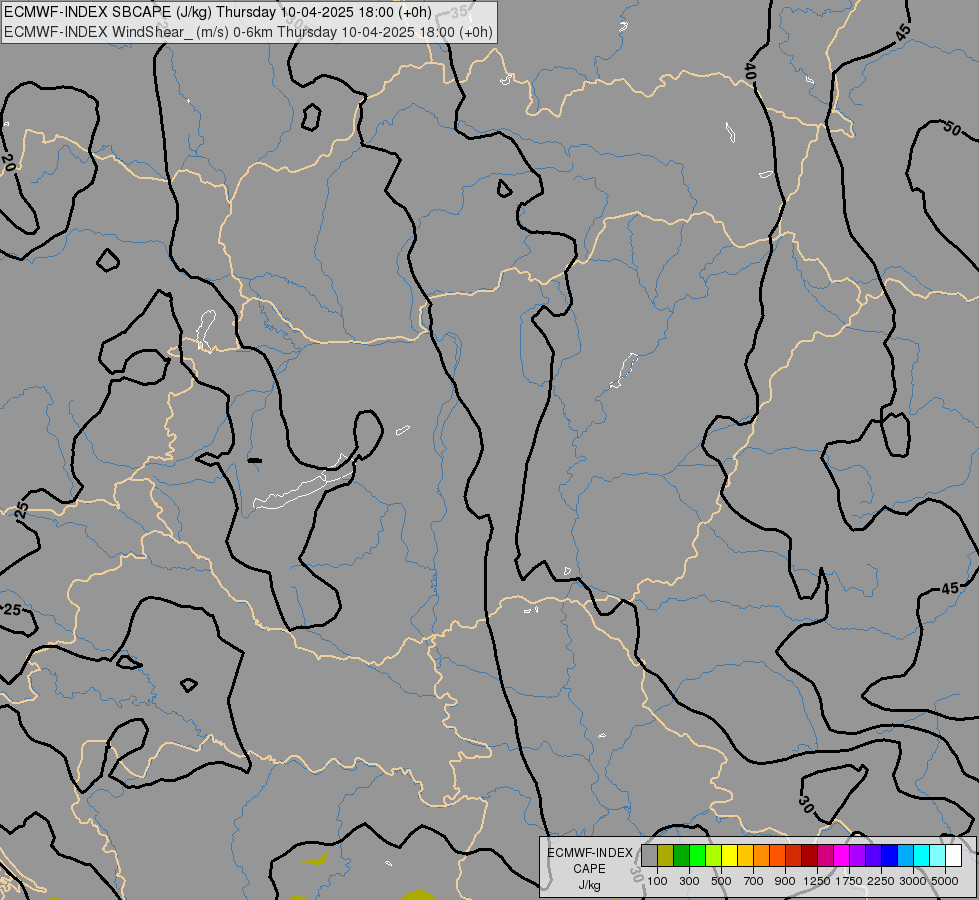Image resolution: width=979 pixels, height=900 pixels.
Task: Select the pure yellow legend swatch
Action: point(730,856)
